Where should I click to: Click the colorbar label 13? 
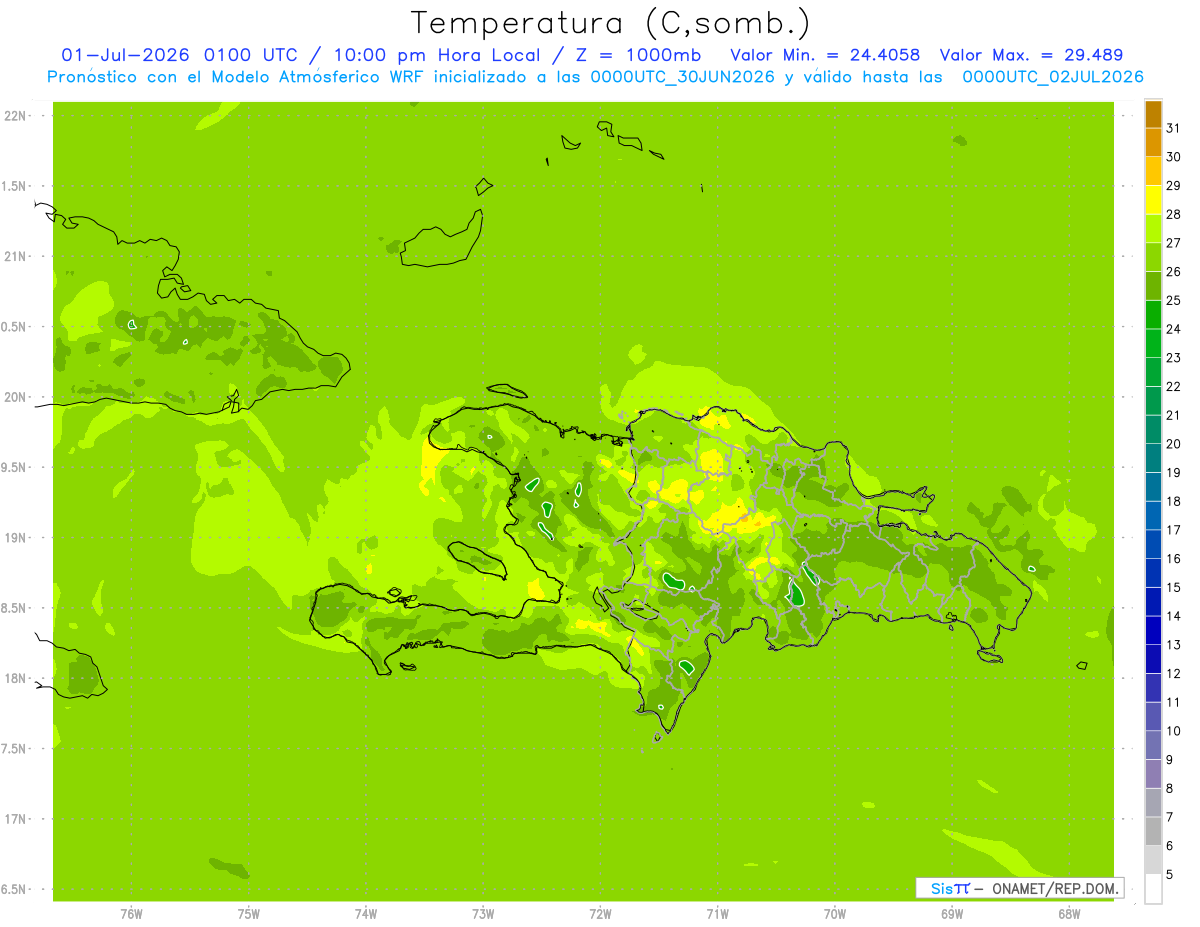click(1174, 645)
